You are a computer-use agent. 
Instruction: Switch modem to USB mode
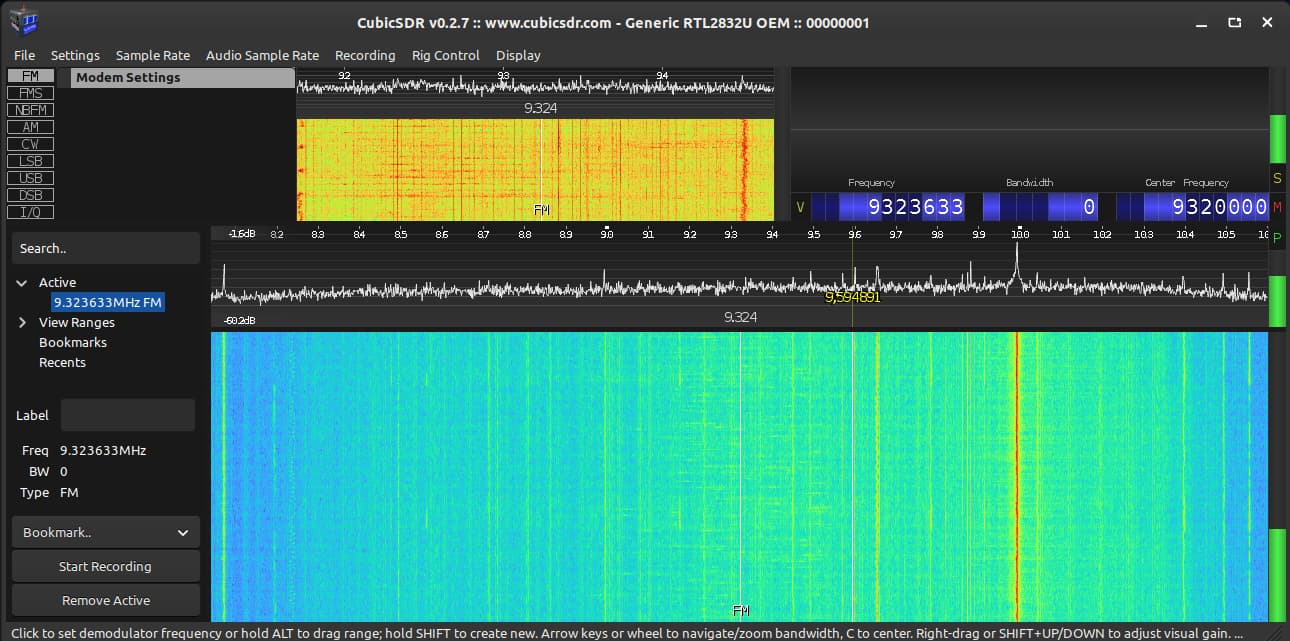[30, 178]
